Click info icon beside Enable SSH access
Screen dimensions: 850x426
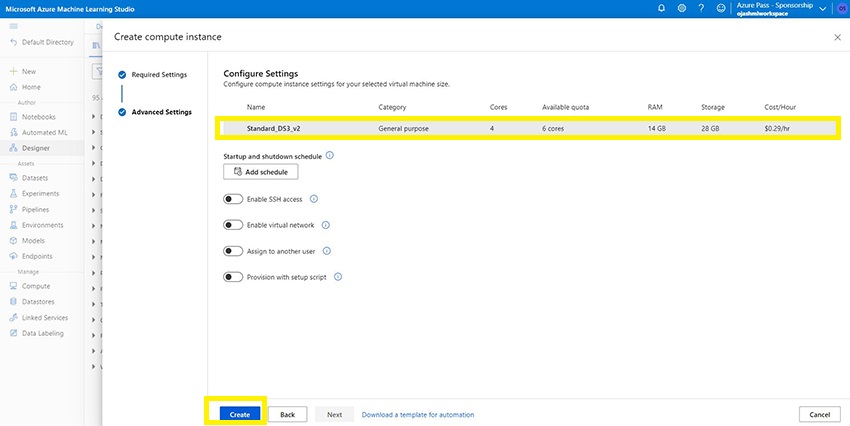[x=313, y=199]
